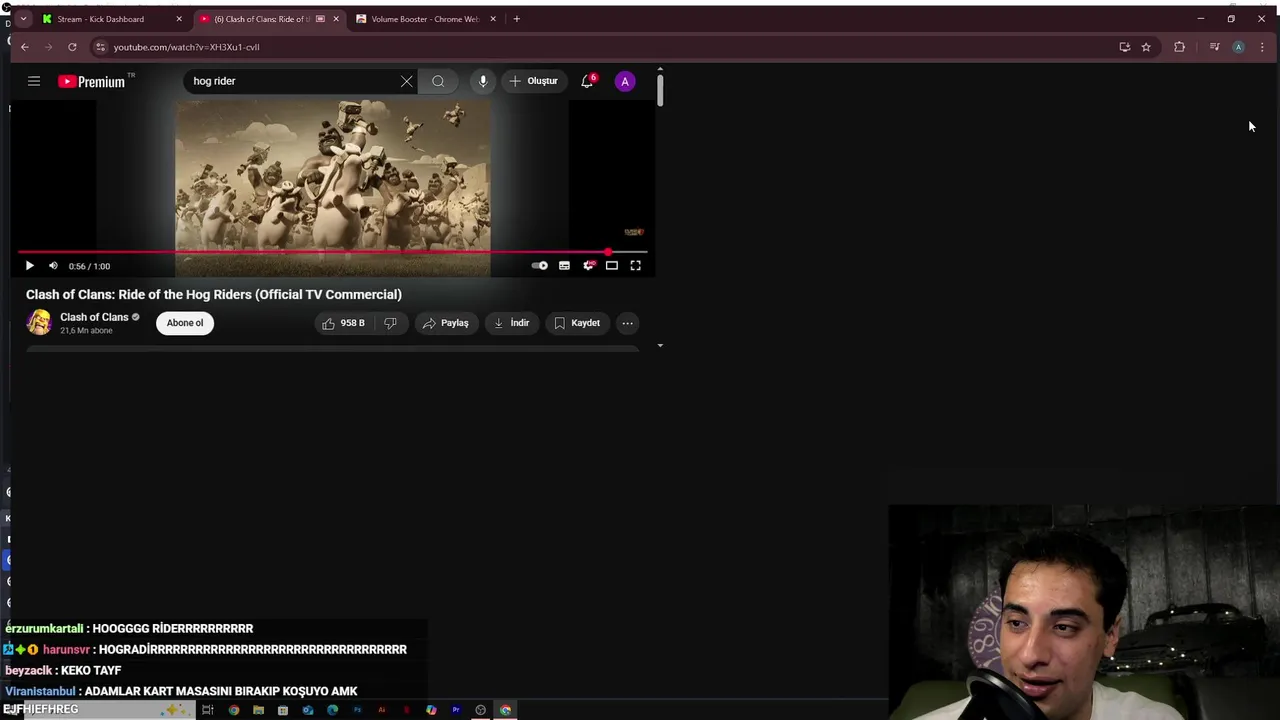Switch to theater mode
Viewport: 1280px width, 720px height.
(612, 266)
